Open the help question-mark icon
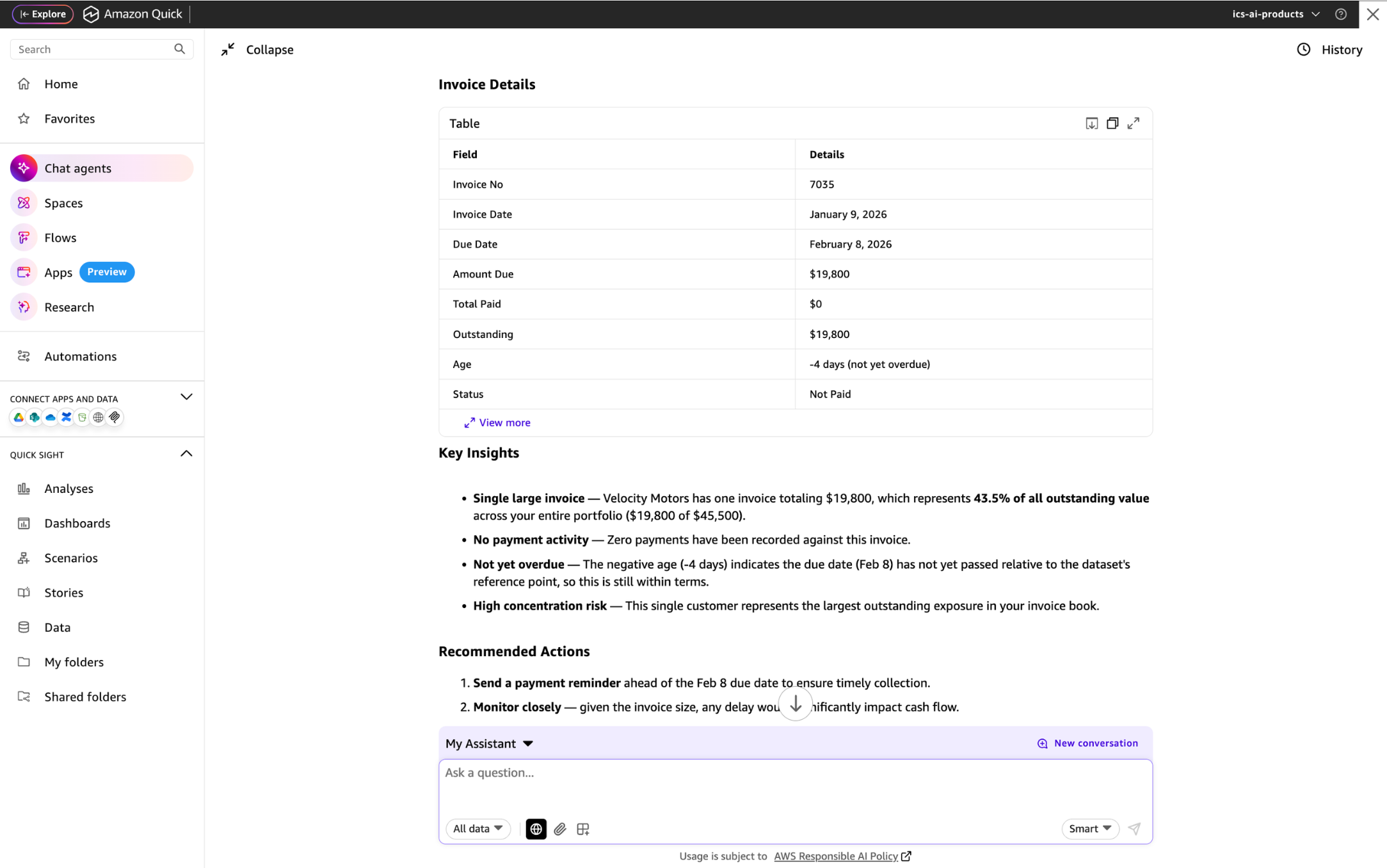 pos(1341,14)
